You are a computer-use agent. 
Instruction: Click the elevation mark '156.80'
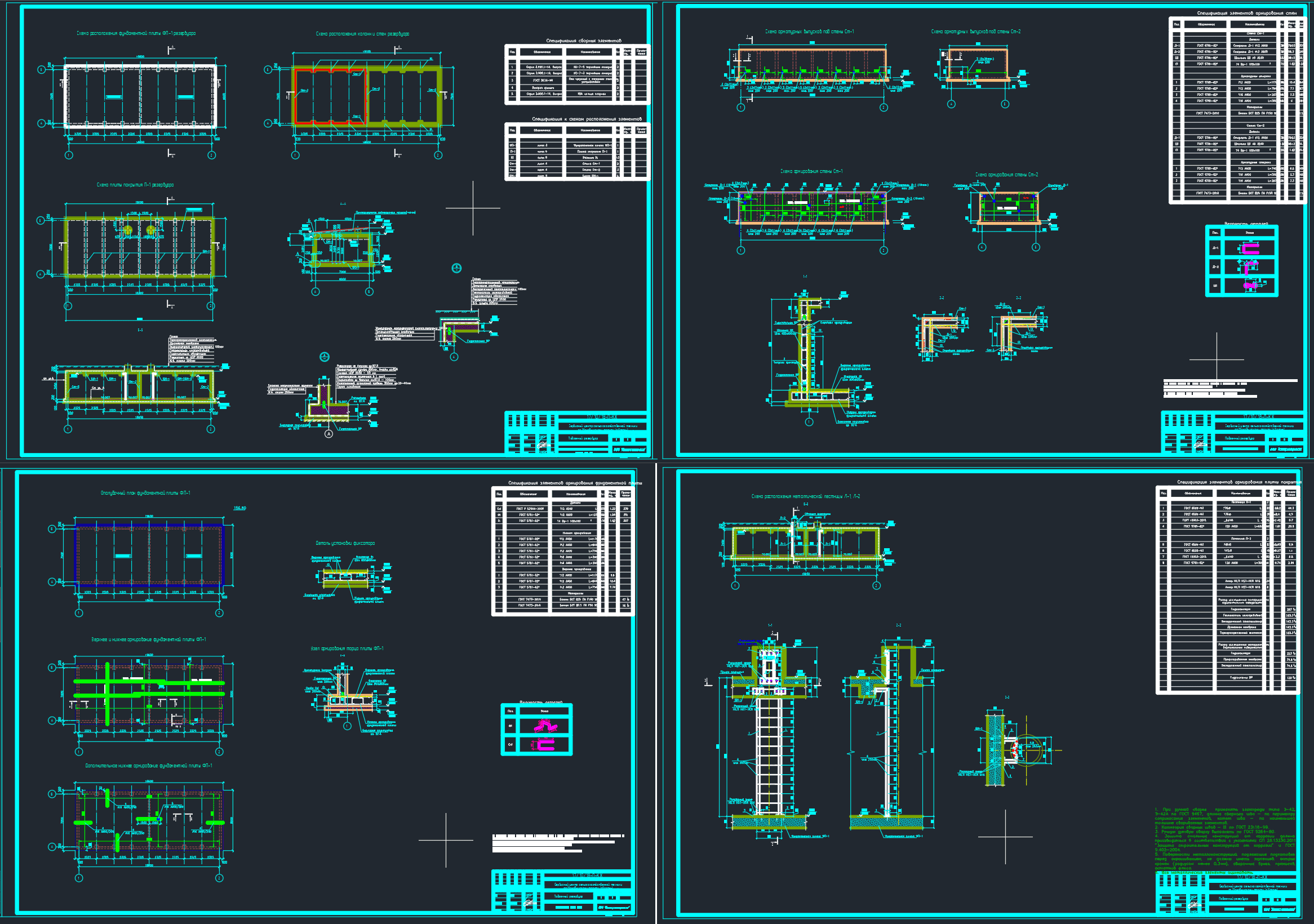(x=240, y=508)
